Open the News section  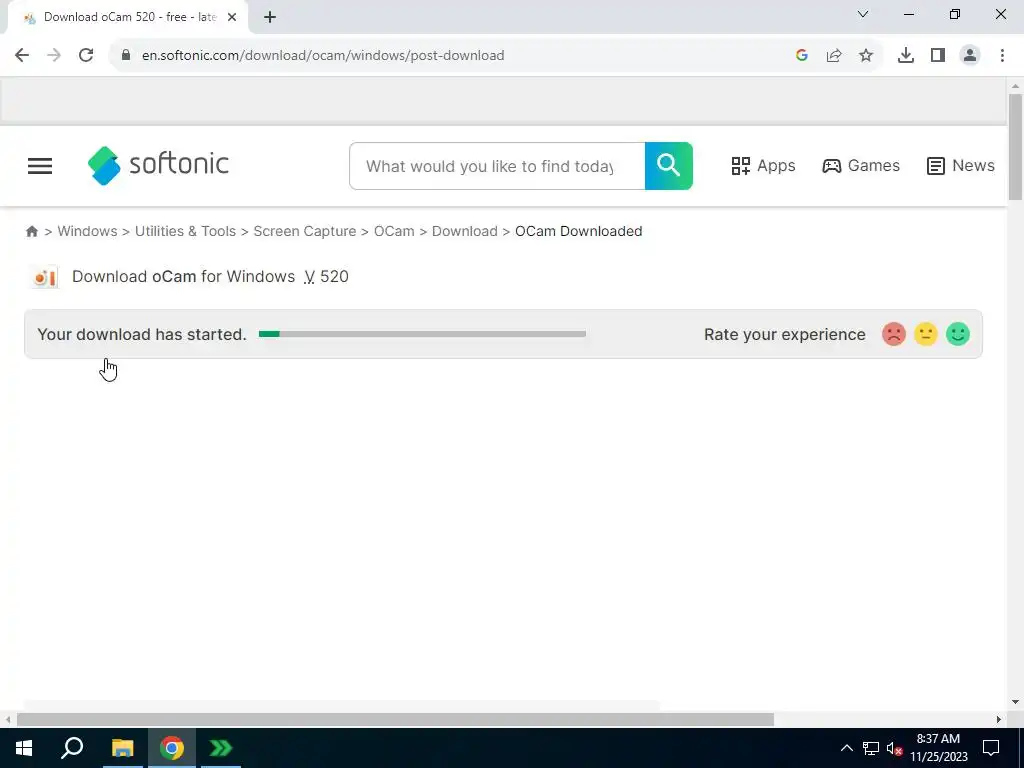961,166
